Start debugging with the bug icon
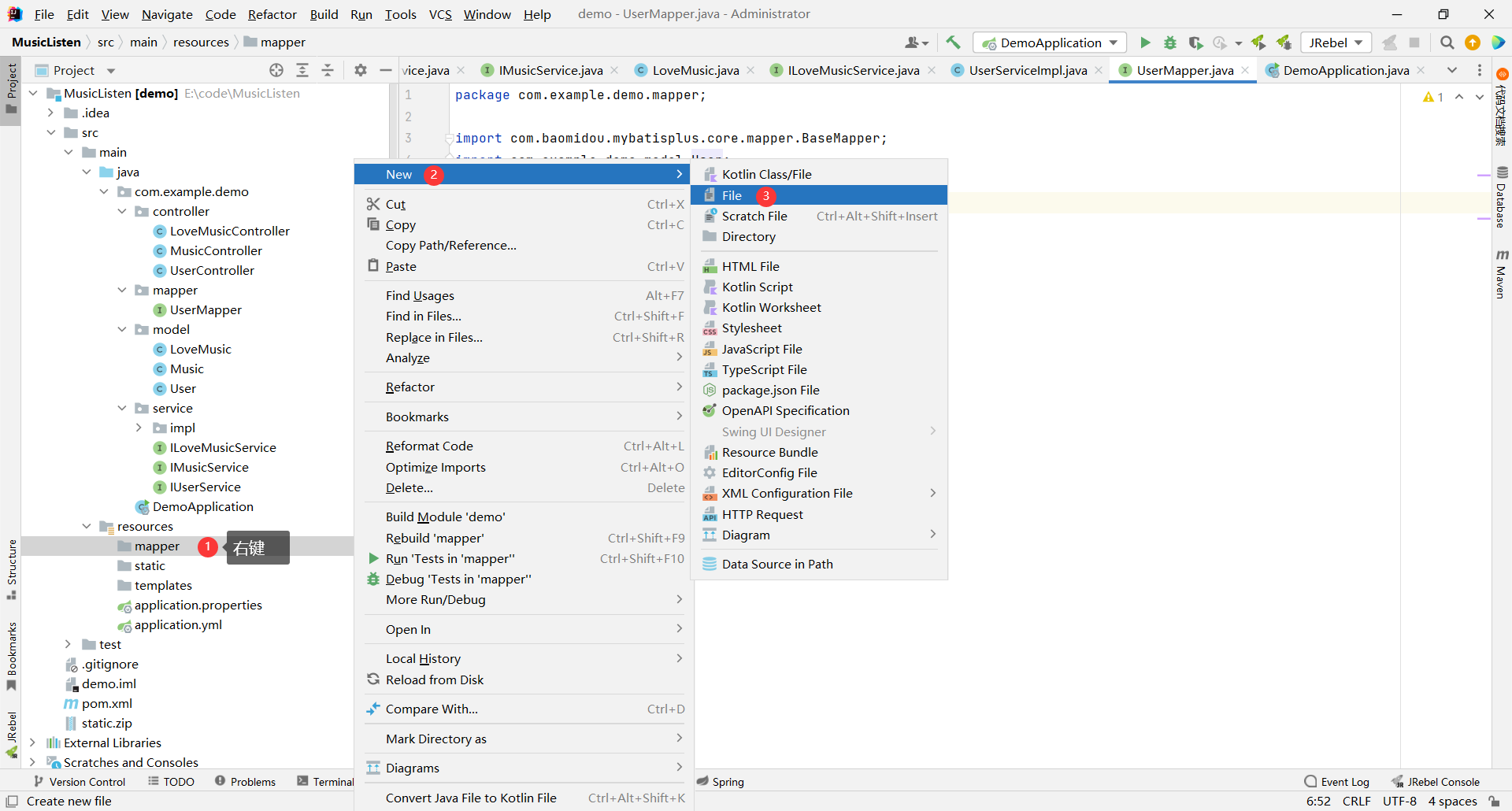 coord(1170,43)
